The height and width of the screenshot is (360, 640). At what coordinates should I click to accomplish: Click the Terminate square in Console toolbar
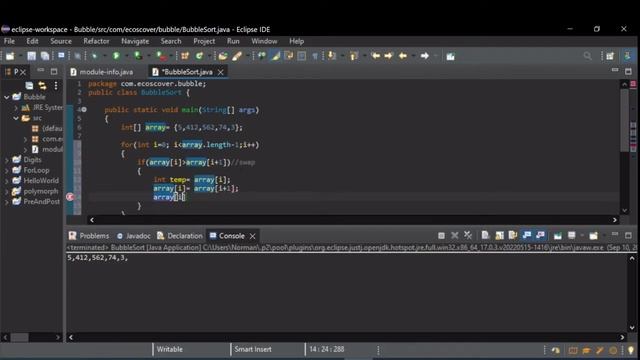[441, 236]
